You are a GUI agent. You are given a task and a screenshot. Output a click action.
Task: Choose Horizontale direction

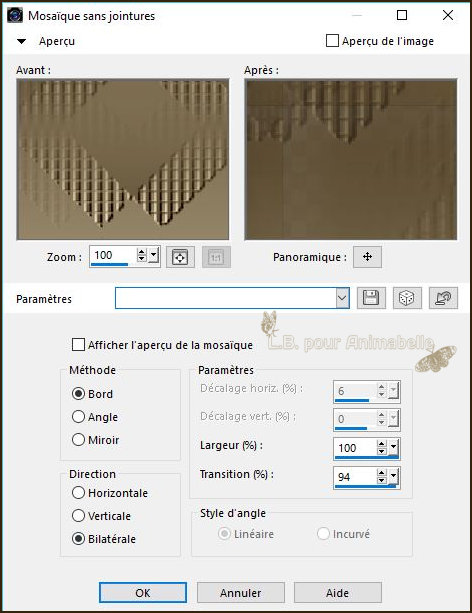(x=78, y=493)
